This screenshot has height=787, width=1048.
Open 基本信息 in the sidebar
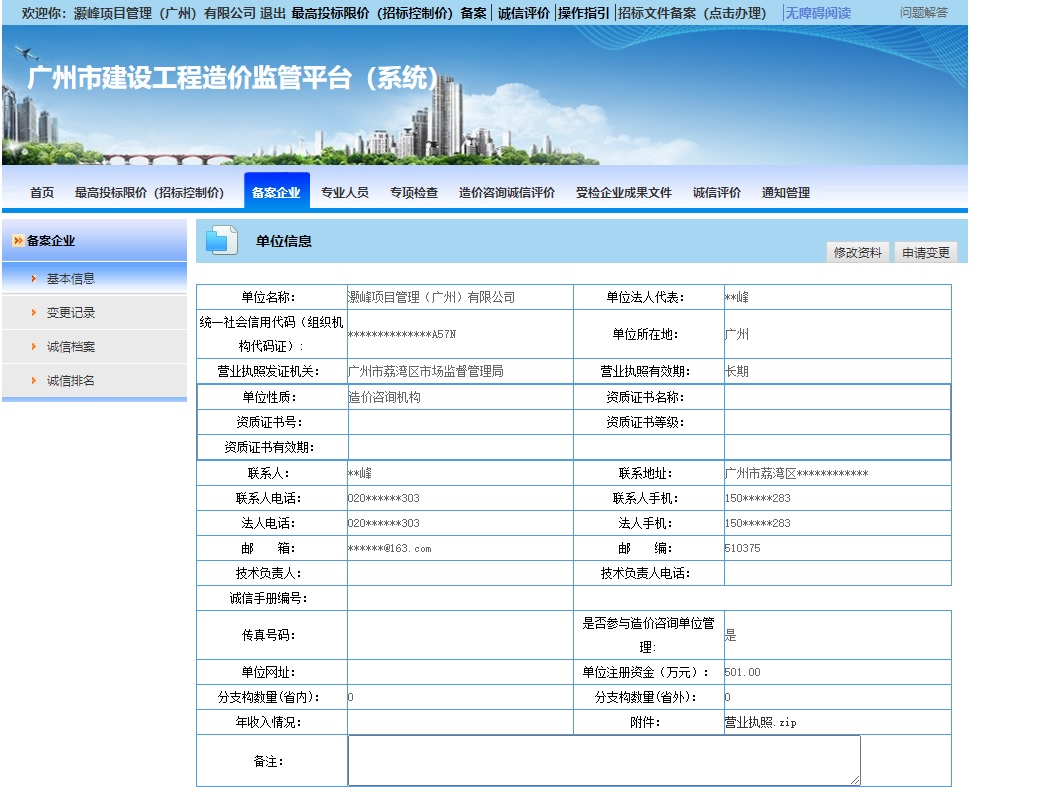[70, 279]
